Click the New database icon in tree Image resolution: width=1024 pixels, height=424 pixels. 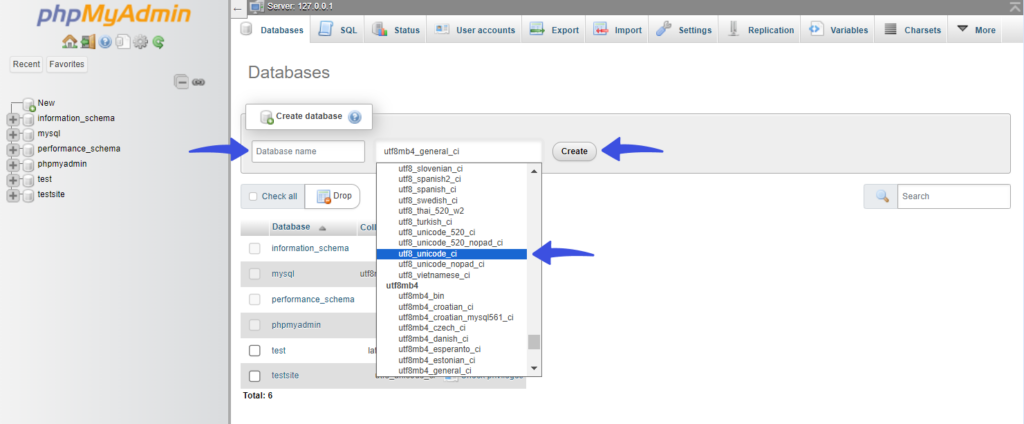coord(29,103)
